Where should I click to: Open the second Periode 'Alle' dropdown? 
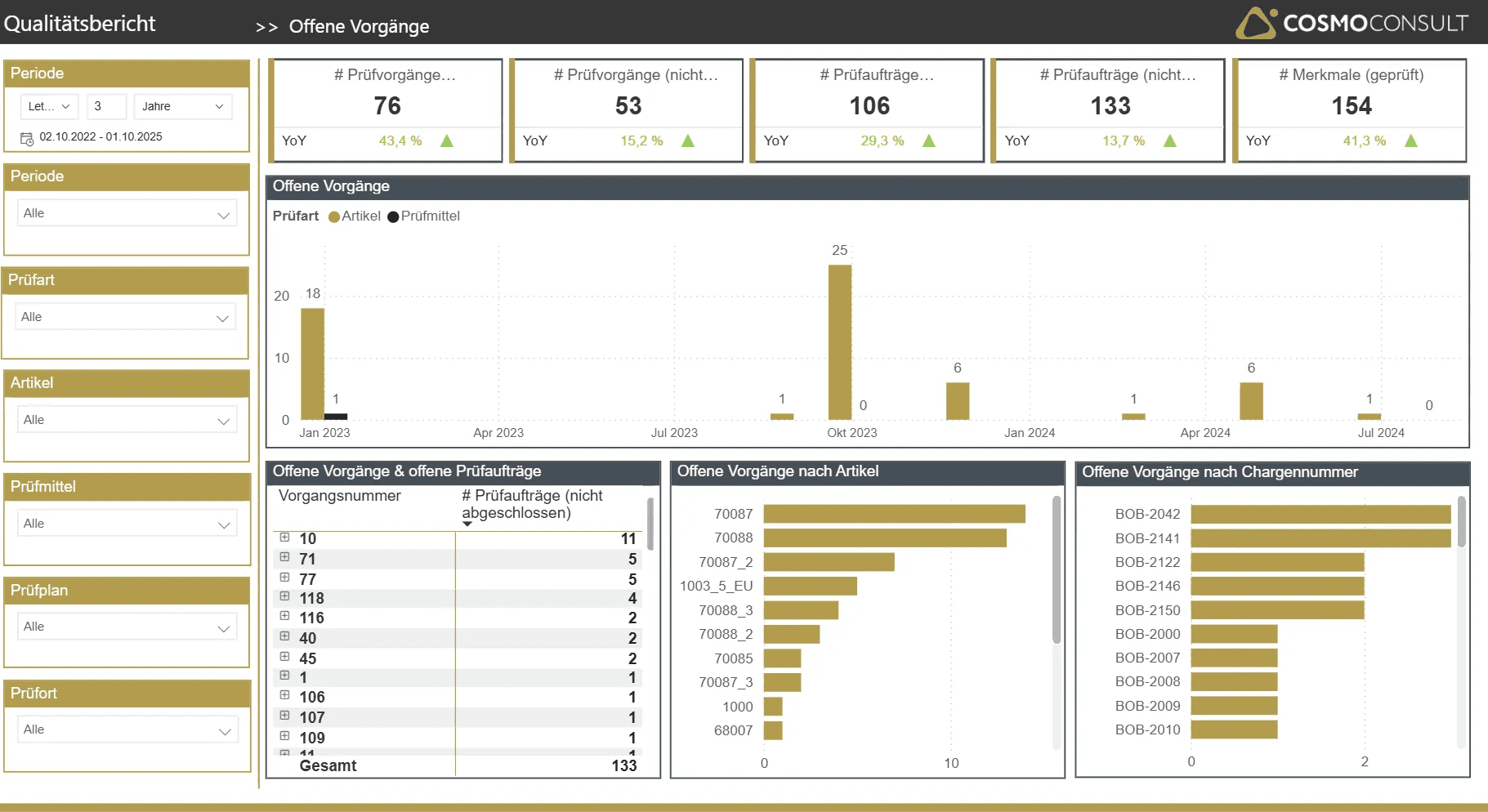[x=127, y=213]
